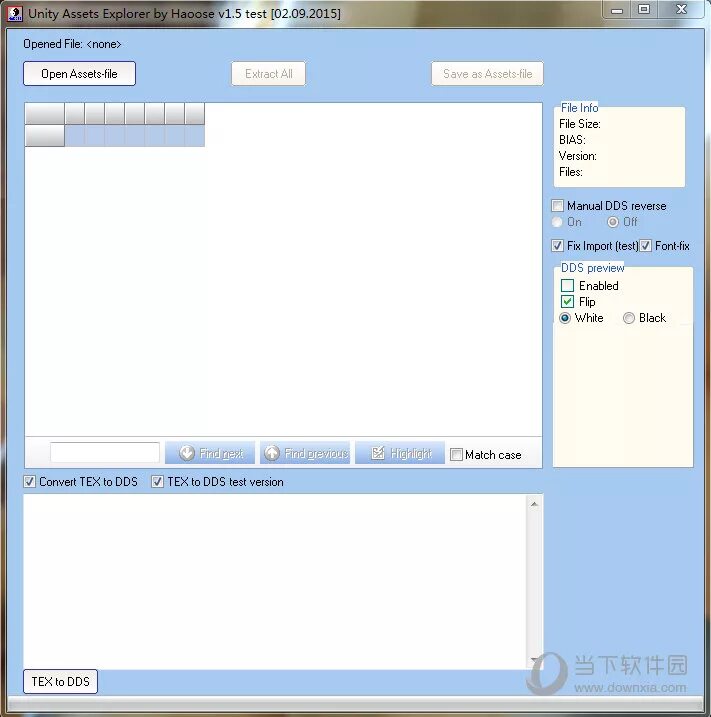Focus the search text field
The height and width of the screenshot is (717, 711).
105,453
